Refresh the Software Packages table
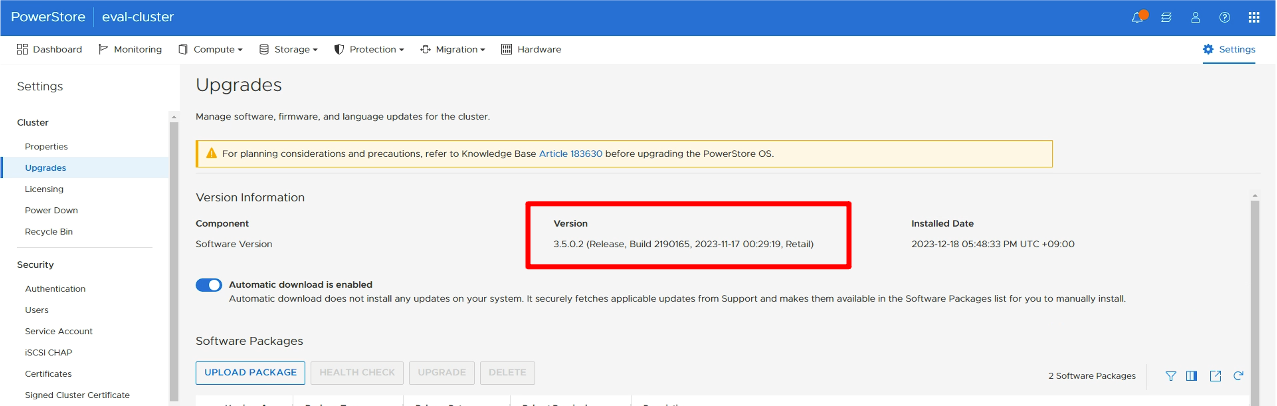This screenshot has height=406, width=1277. point(1238,376)
